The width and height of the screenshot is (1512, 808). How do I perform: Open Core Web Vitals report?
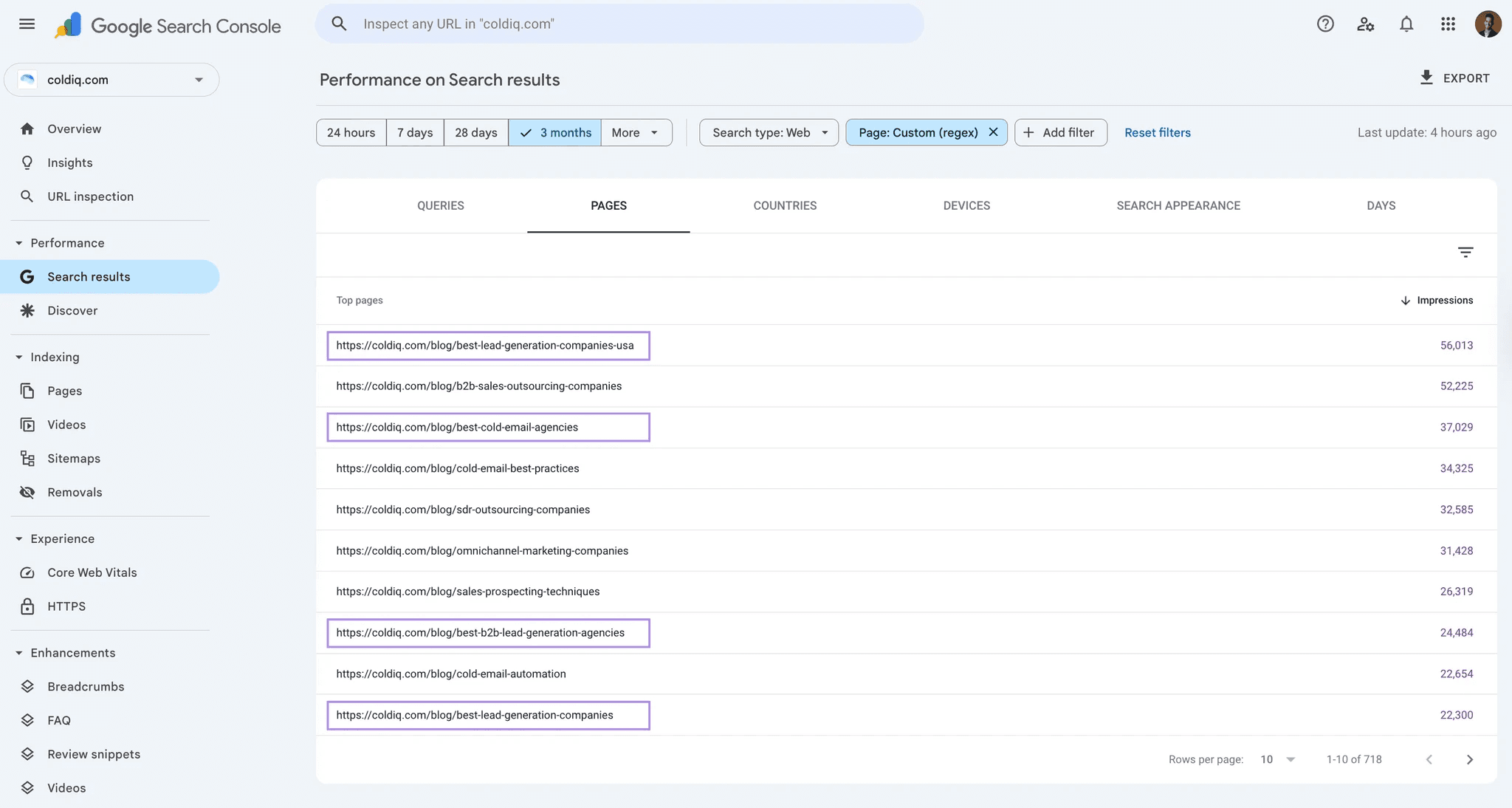92,572
